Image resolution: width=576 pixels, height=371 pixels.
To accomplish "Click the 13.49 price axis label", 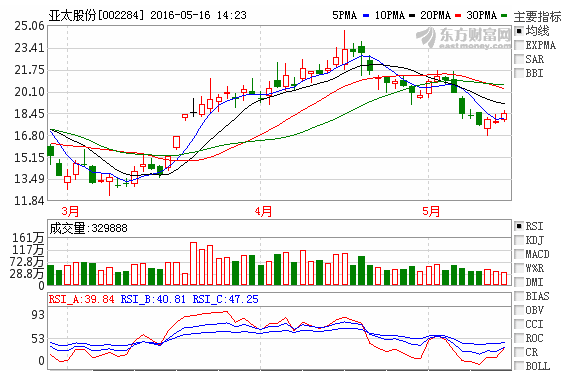I will tap(29, 179).
